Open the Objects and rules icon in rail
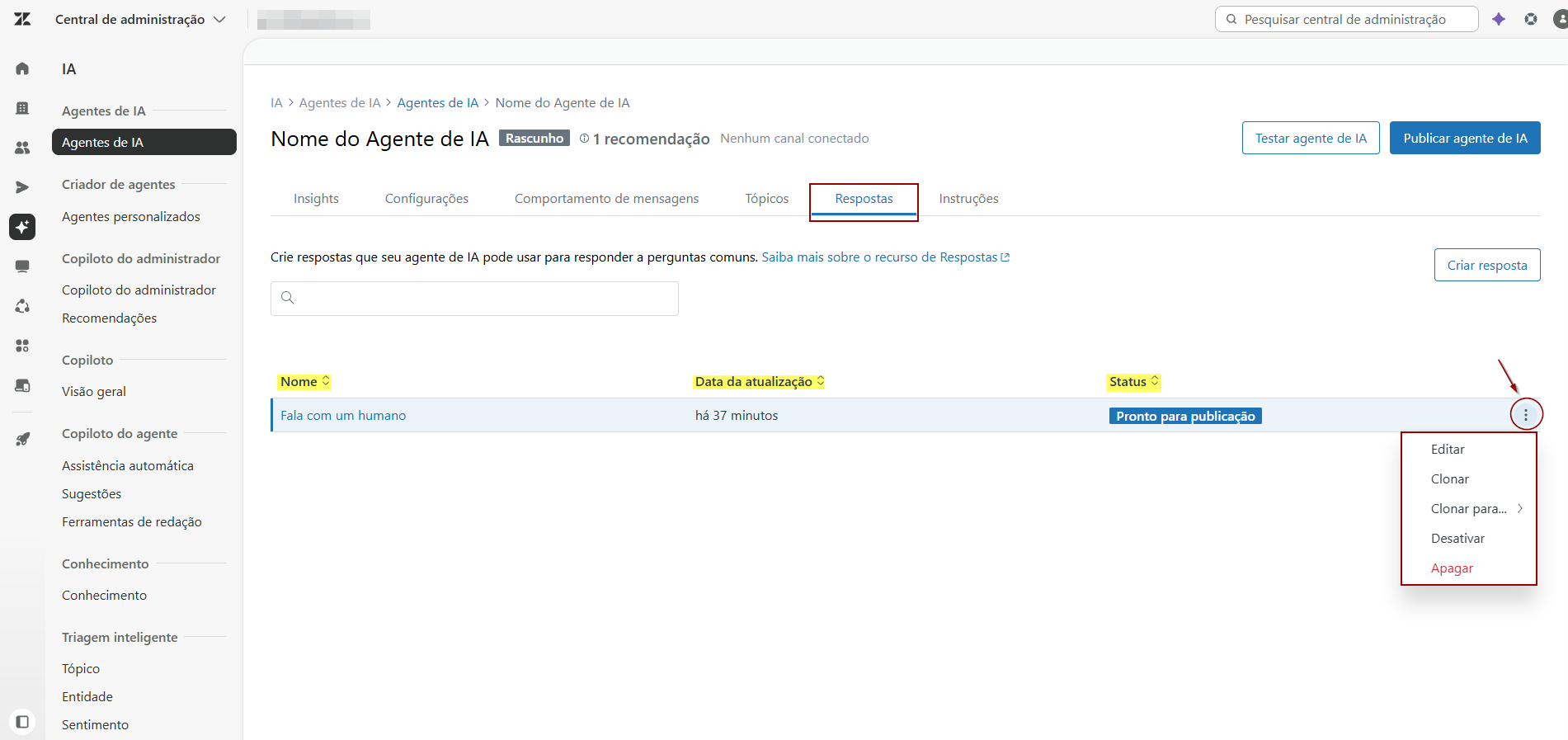1568x740 pixels. (22, 306)
